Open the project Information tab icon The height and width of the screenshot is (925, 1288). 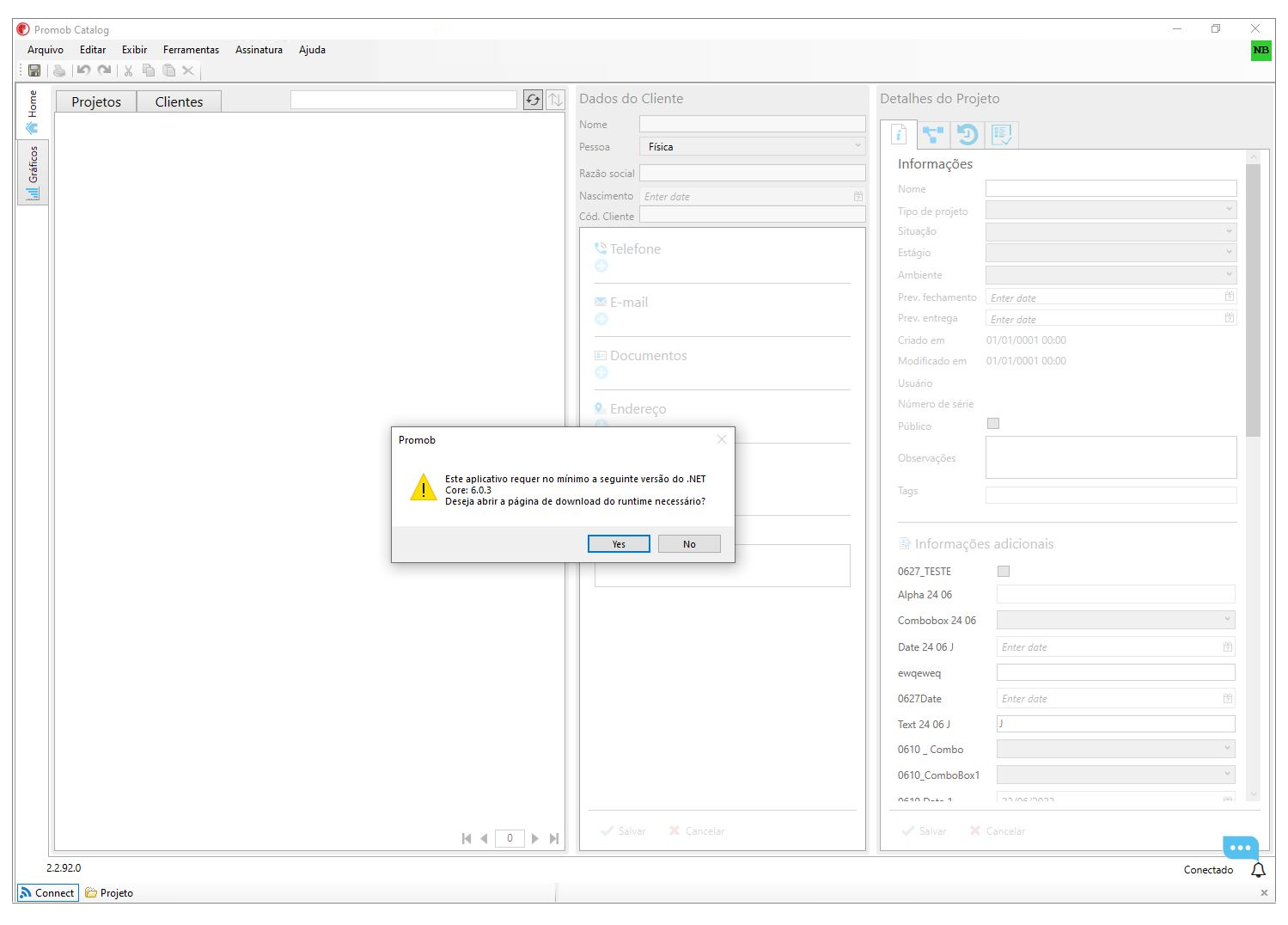click(899, 134)
